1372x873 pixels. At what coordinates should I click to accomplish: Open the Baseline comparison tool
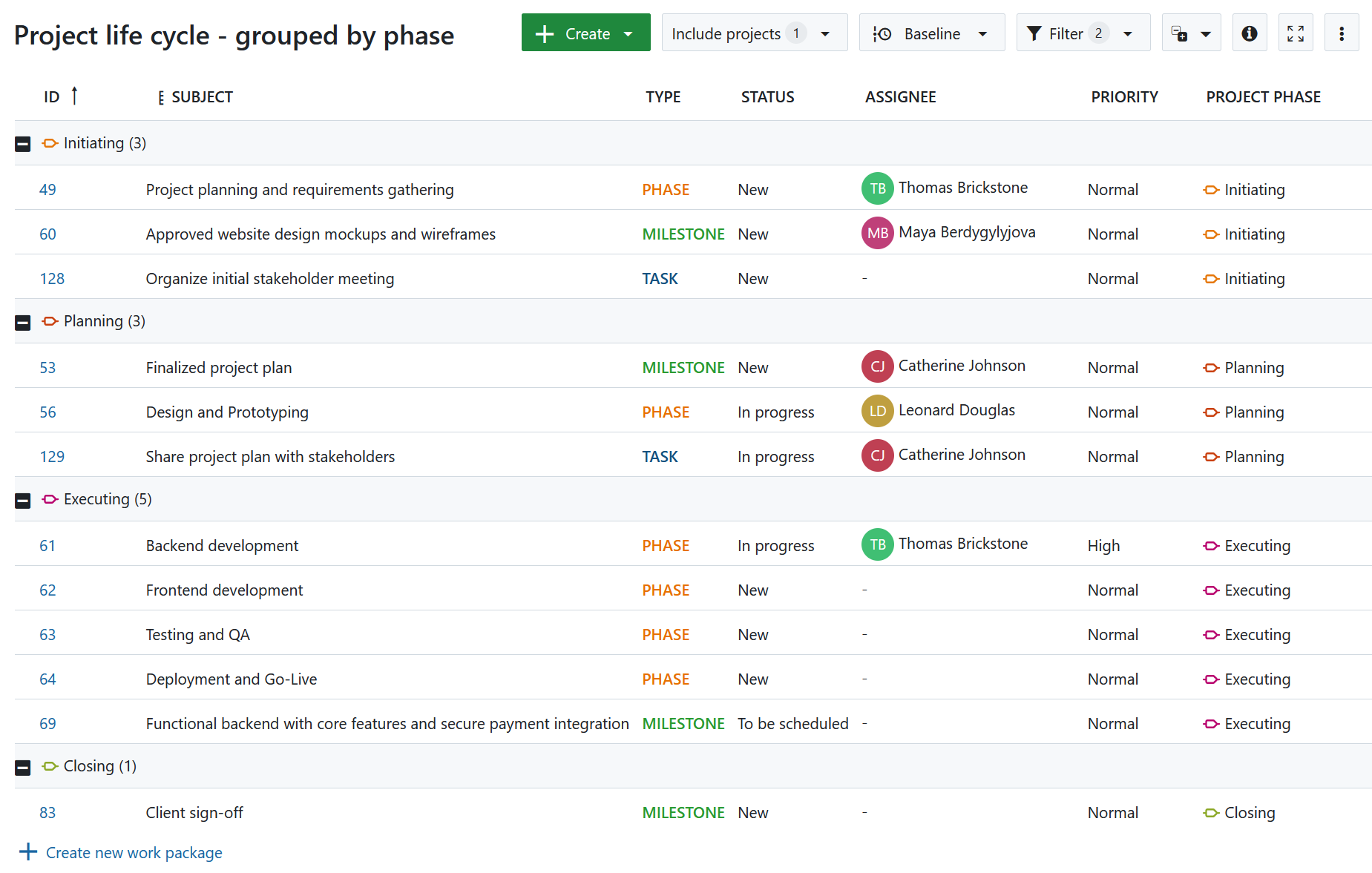930,33
